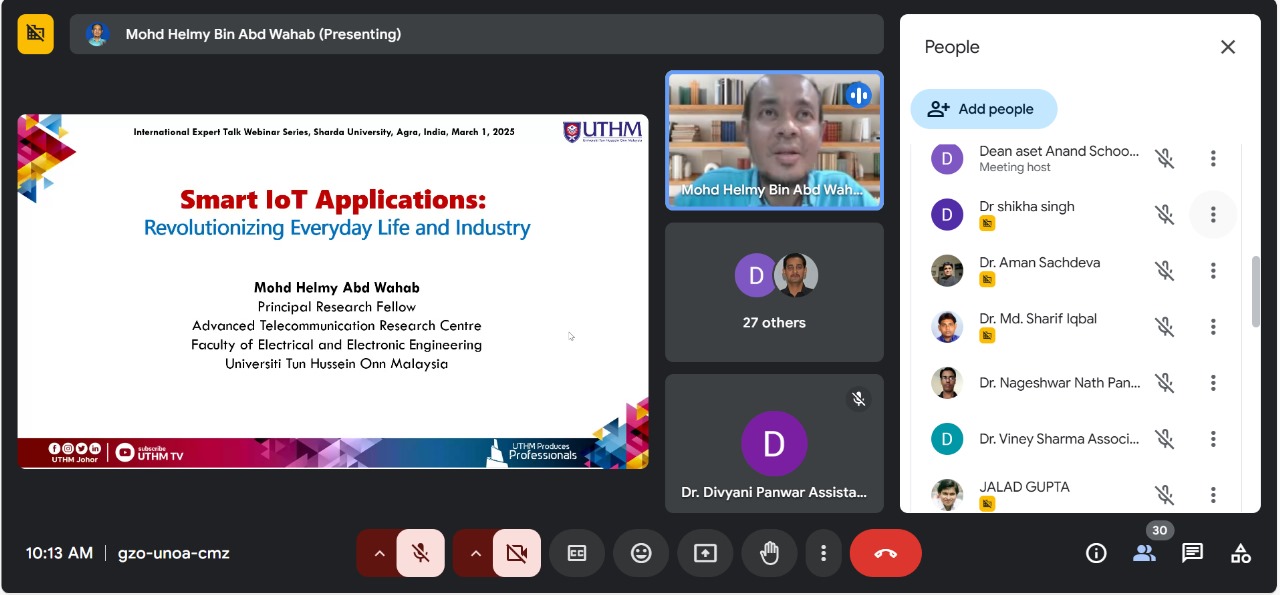Viewport: 1280px width, 595px height.
Task: Click the Add people button
Action: [983, 109]
